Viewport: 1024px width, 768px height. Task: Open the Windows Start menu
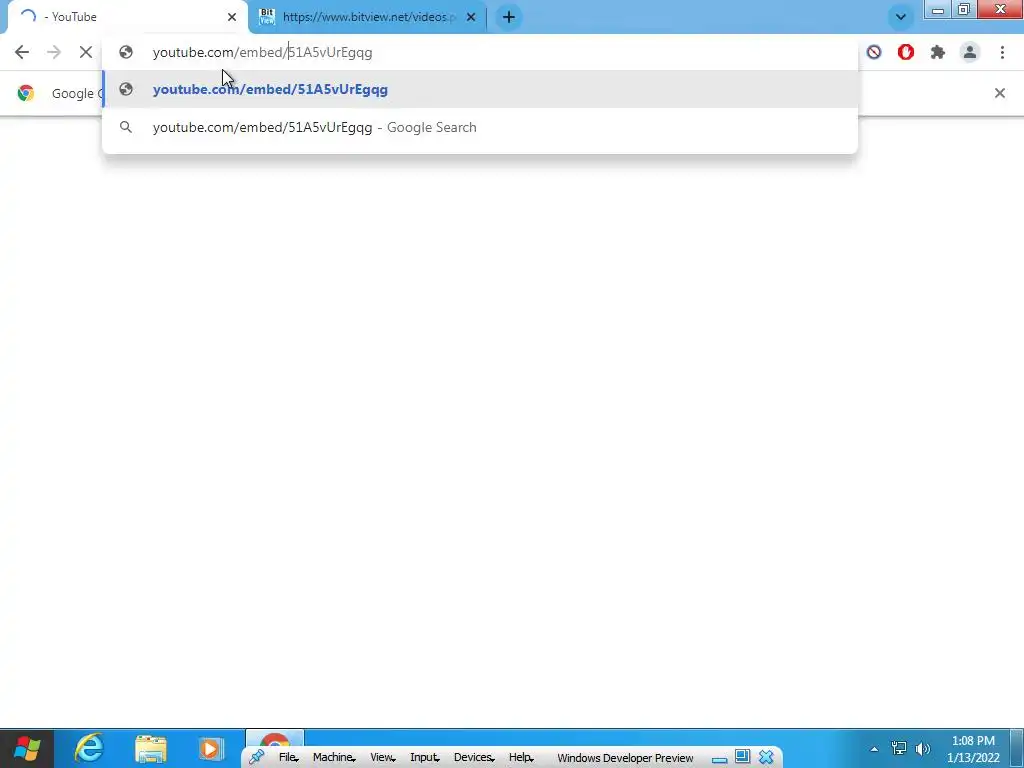click(x=27, y=748)
